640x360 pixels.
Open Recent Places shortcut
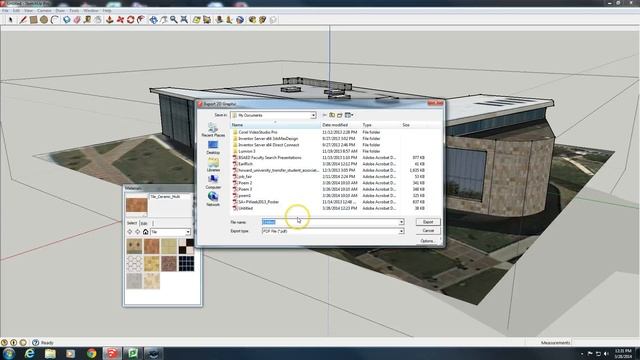coord(213,130)
